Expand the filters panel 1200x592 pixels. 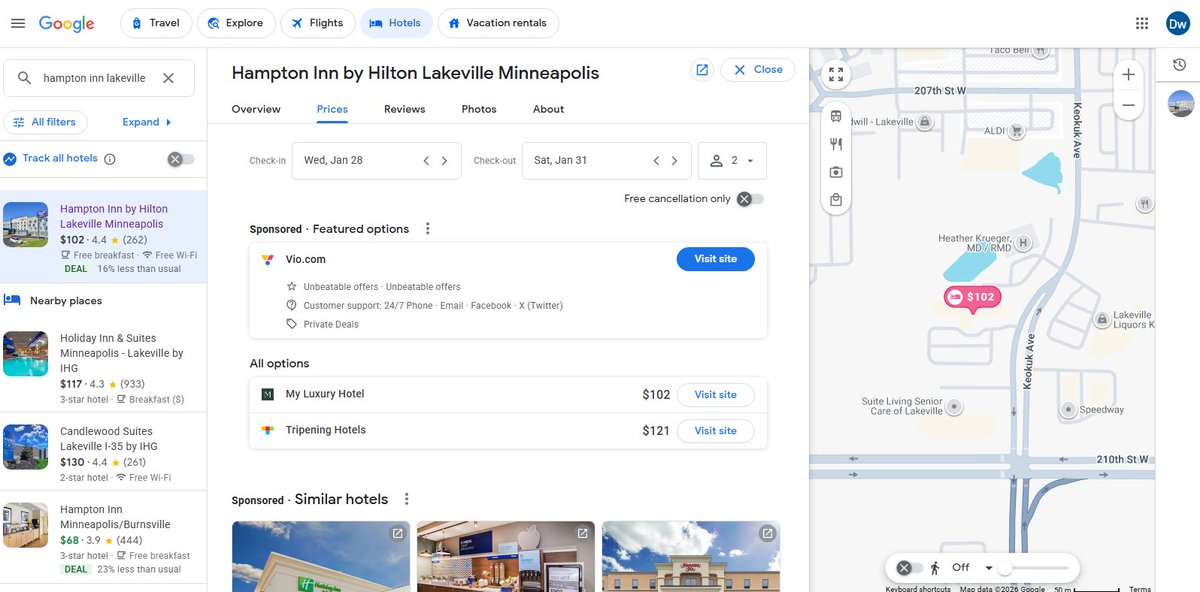(147, 122)
